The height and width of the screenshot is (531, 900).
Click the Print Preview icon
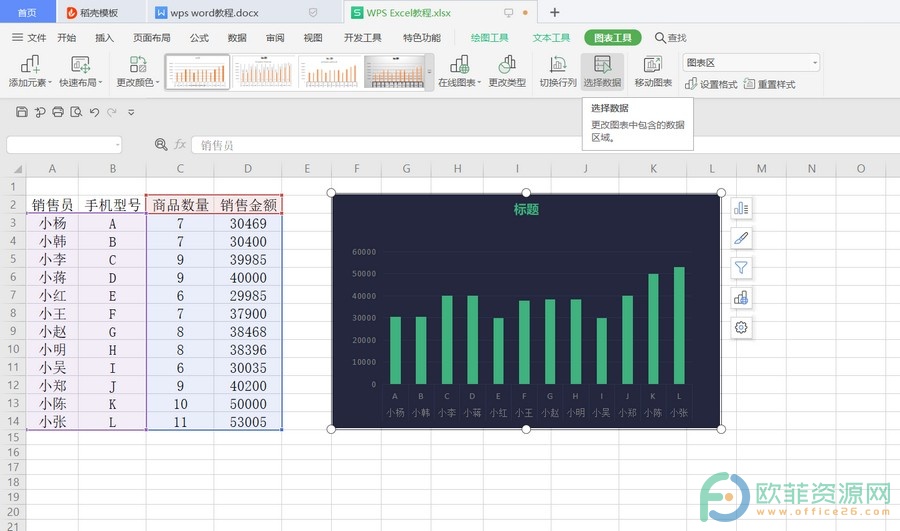tap(76, 112)
